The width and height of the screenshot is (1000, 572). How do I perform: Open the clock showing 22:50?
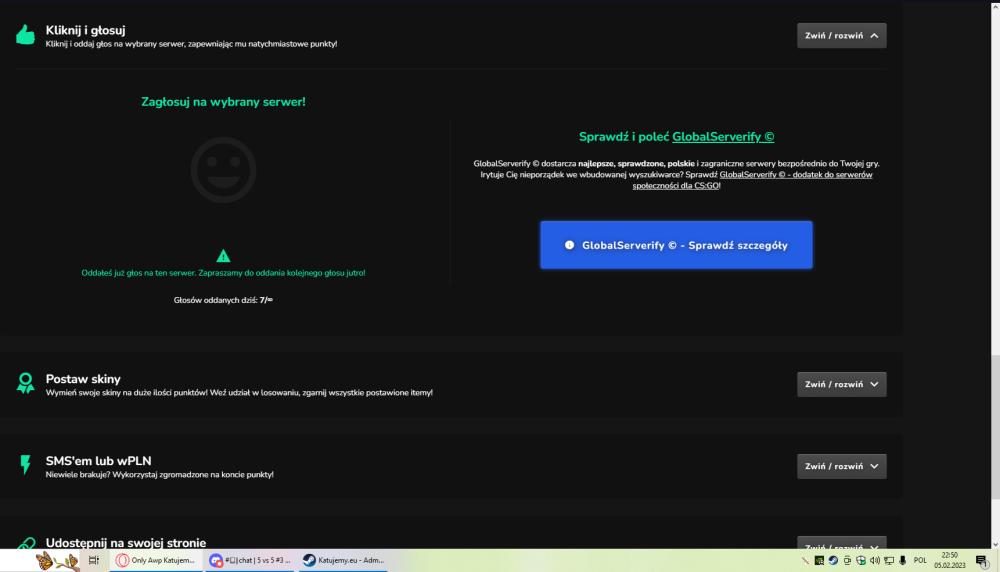pos(950,561)
